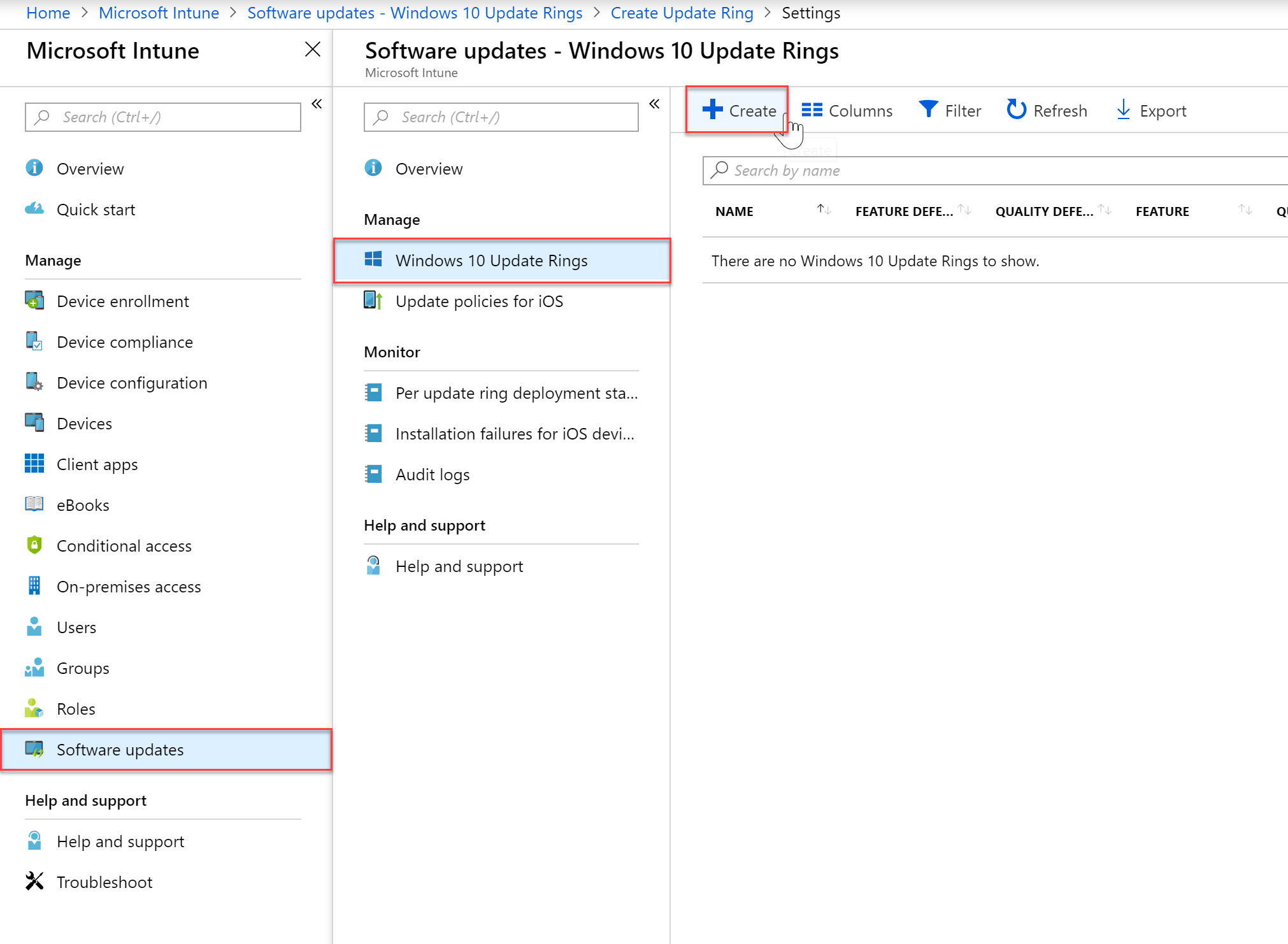
Task: Click 'There are no Windows 10 Update Rings' message
Action: tap(875, 261)
